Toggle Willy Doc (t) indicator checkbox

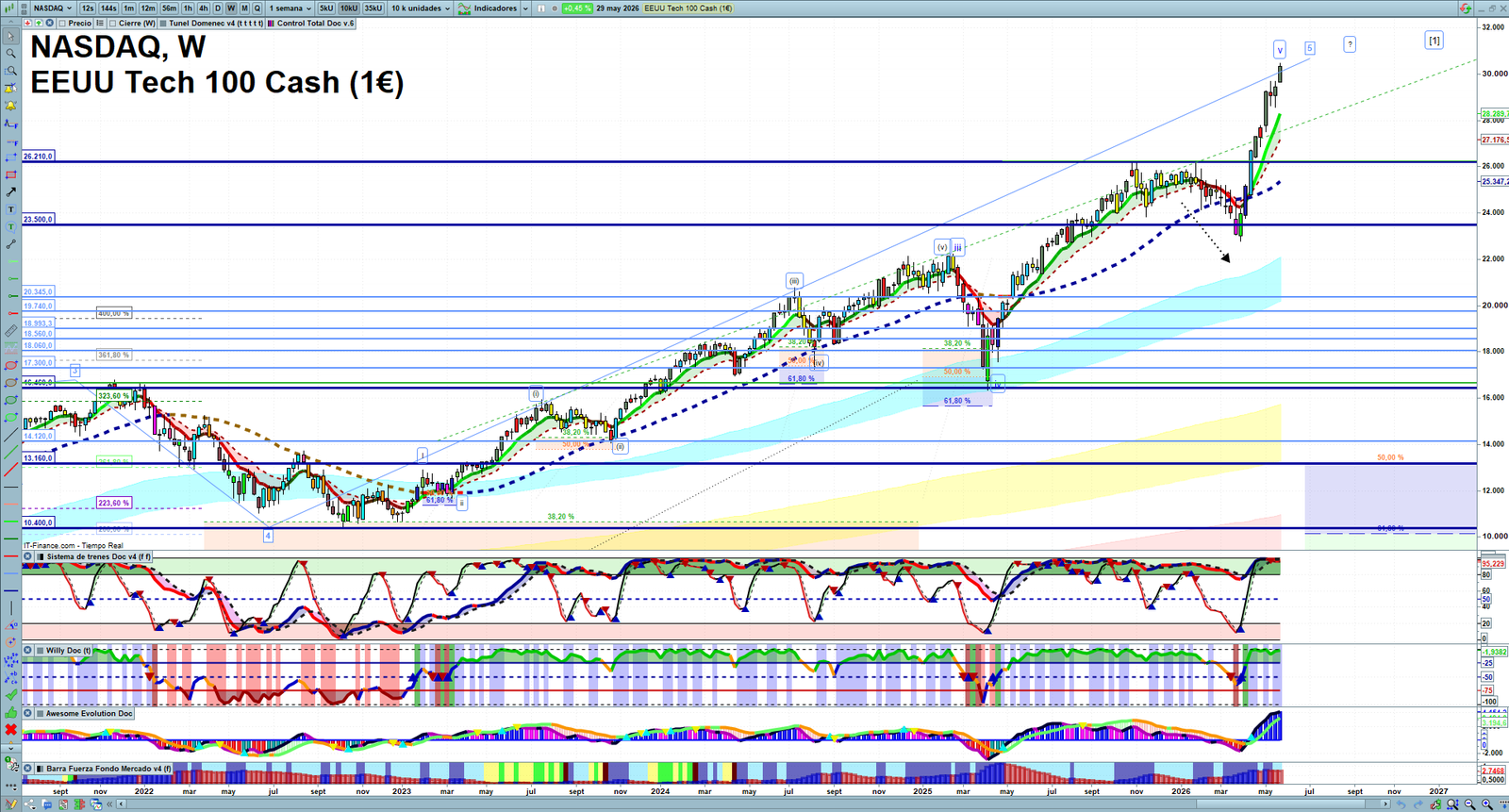point(40,651)
